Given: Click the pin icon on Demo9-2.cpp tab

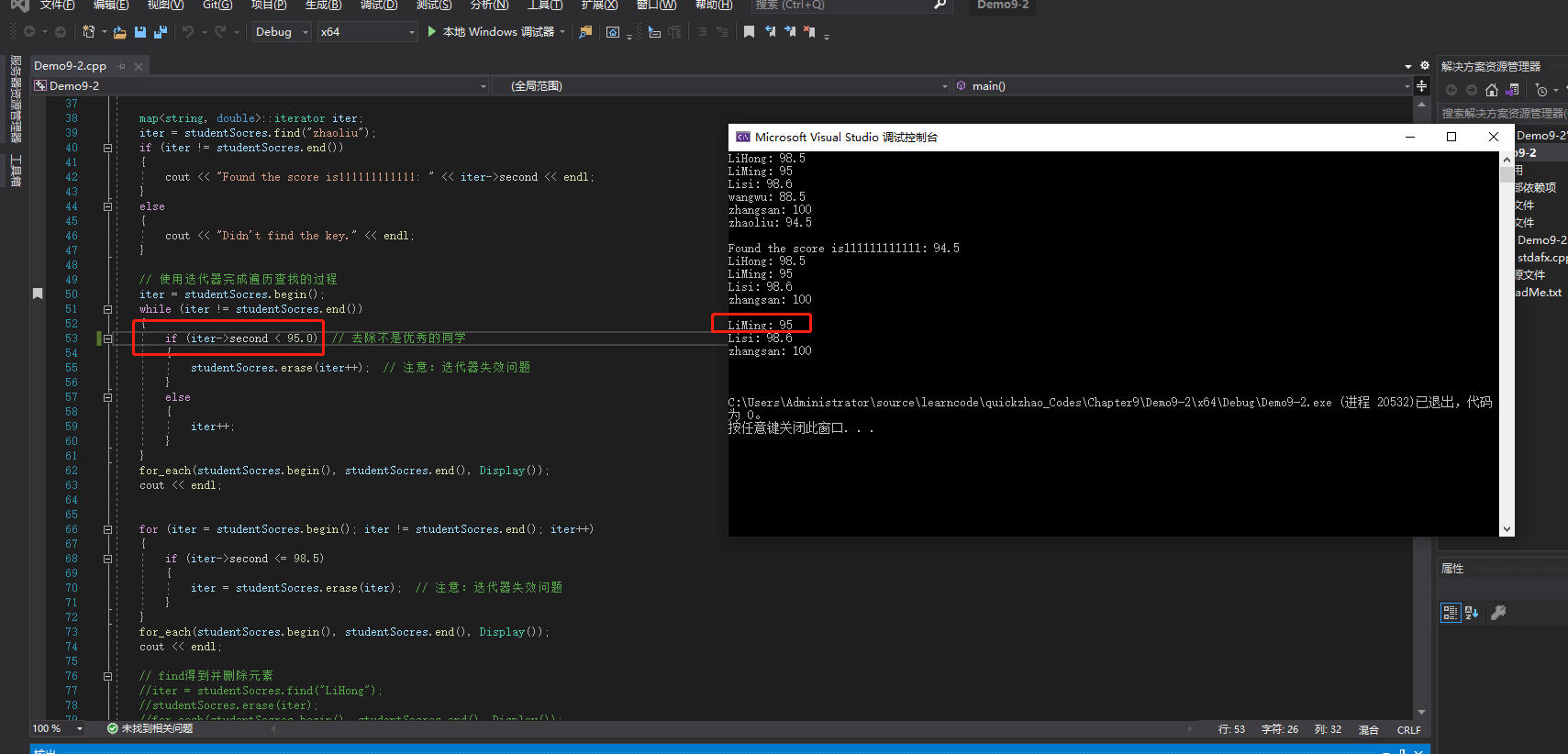Looking at the screenshot, I should tap(121, 66).
